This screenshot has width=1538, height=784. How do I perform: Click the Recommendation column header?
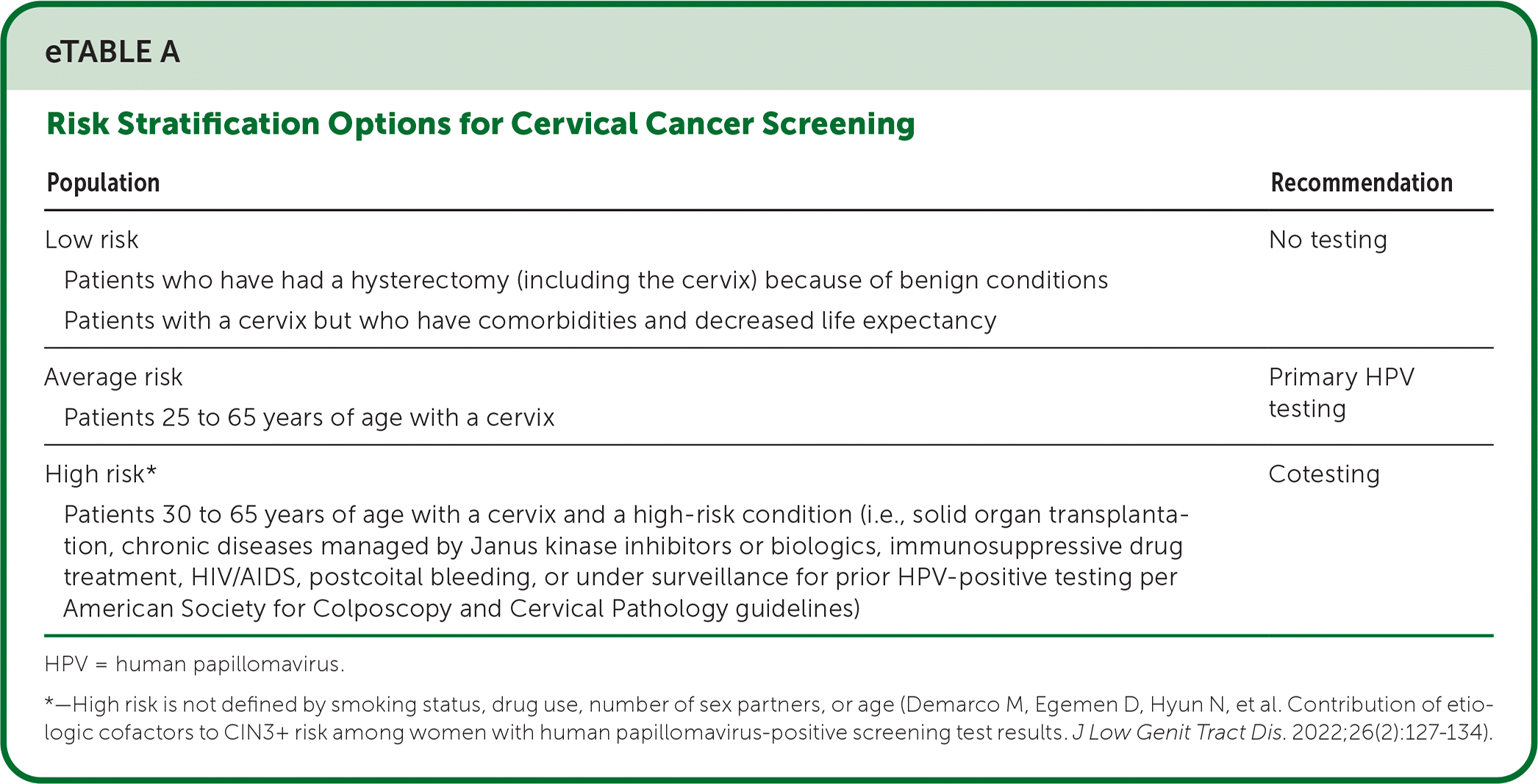(1361, 183)
